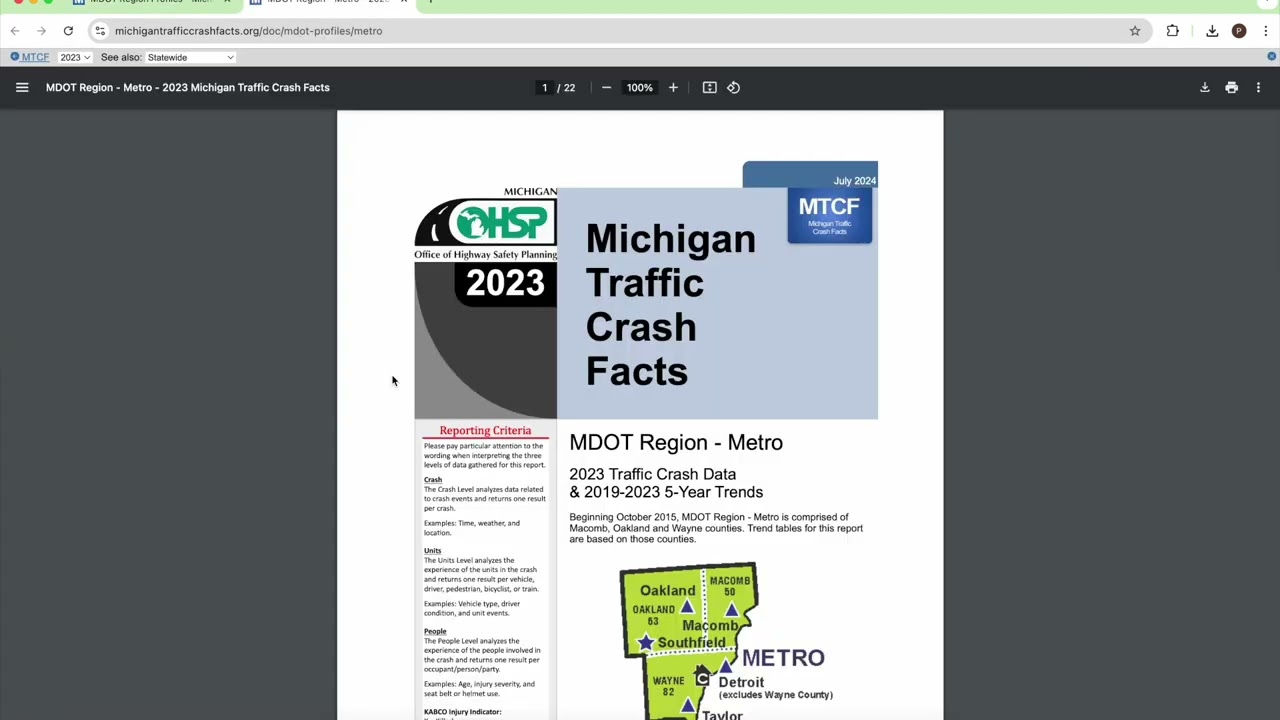Click the PDF page number field

click(x=545, y=88)
